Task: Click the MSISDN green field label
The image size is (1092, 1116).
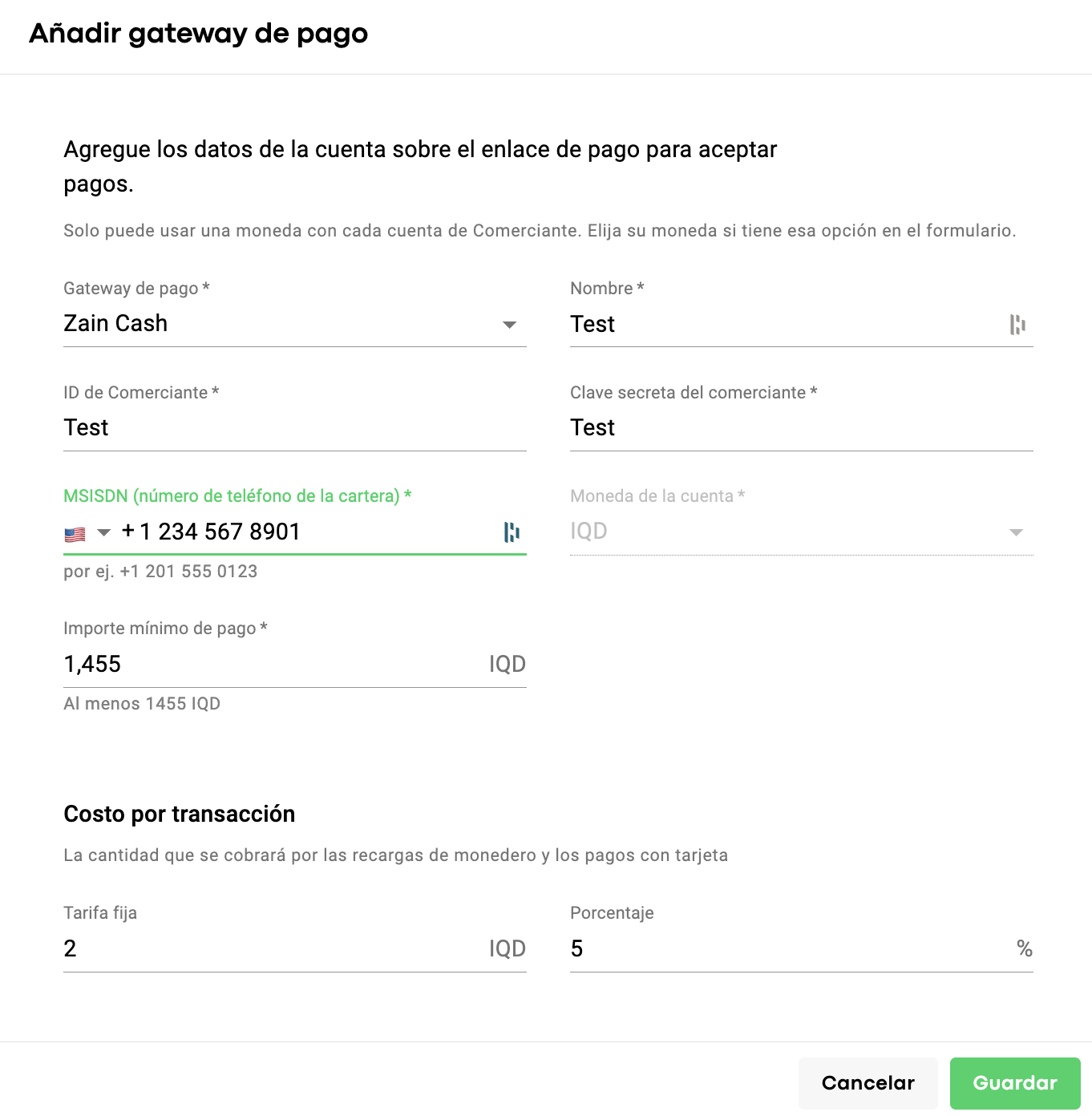Action: pyautogui.click(x=237, y=496)
